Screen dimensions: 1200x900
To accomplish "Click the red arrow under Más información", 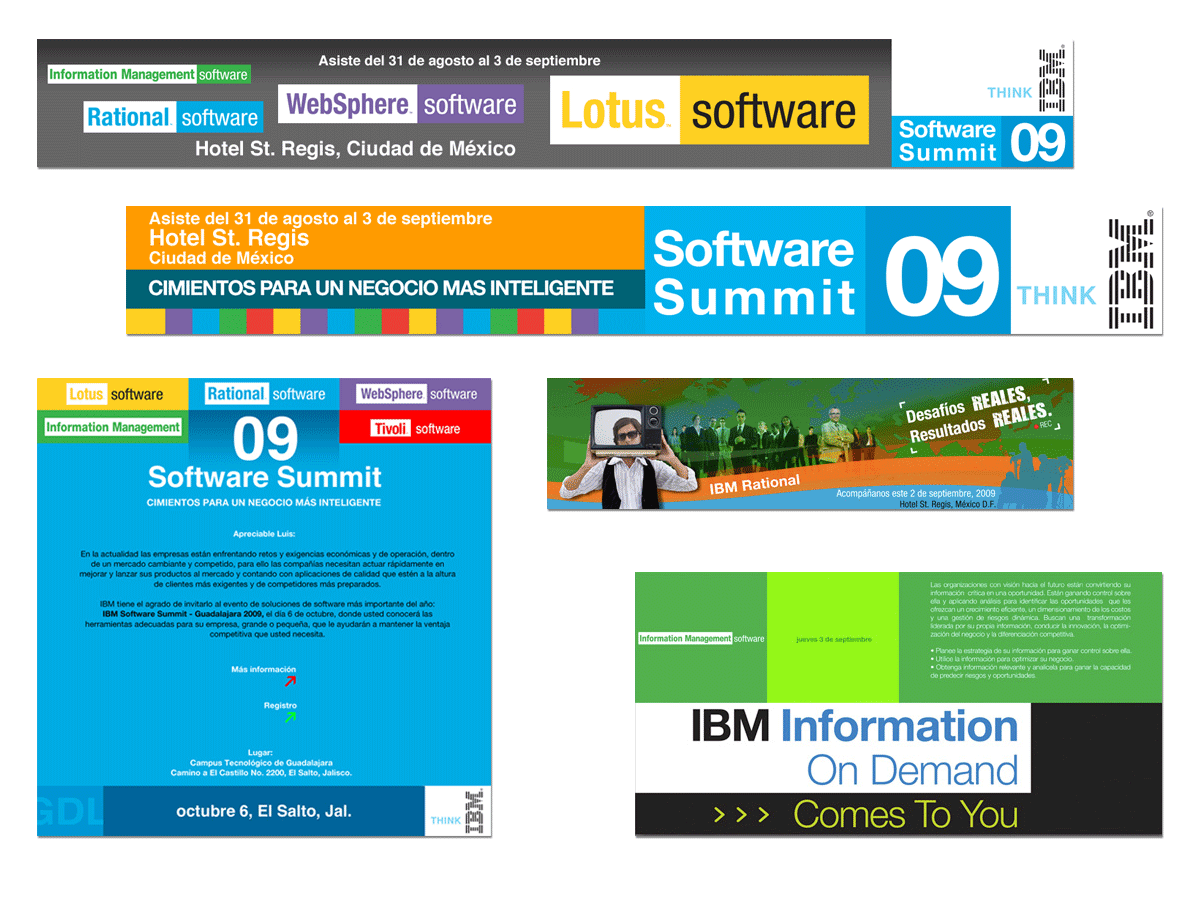I will point(290,681).
